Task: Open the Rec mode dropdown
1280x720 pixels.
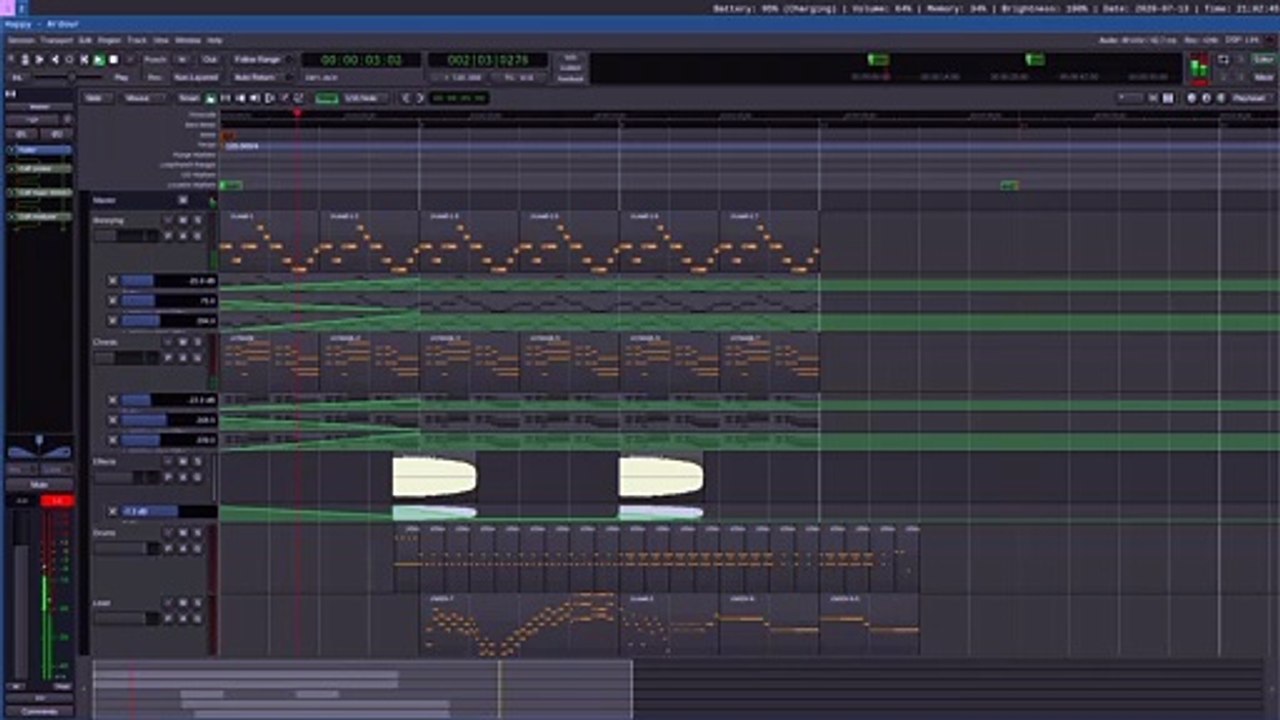Action: (154, 77)
